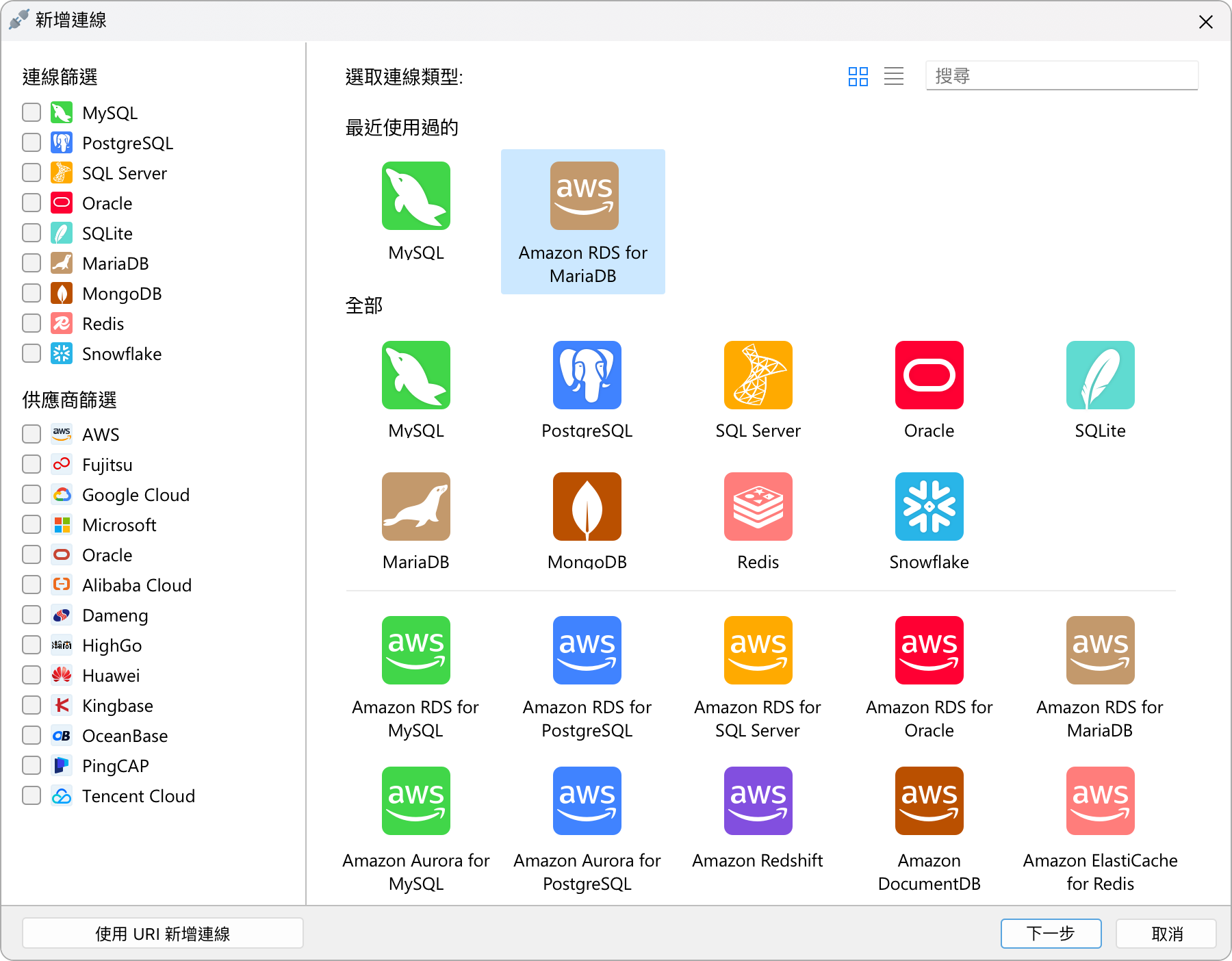This screenshot has height=961, width=1232.
Task: Select Amazon RDS for MySQL
Action: [x=416, y=650]
